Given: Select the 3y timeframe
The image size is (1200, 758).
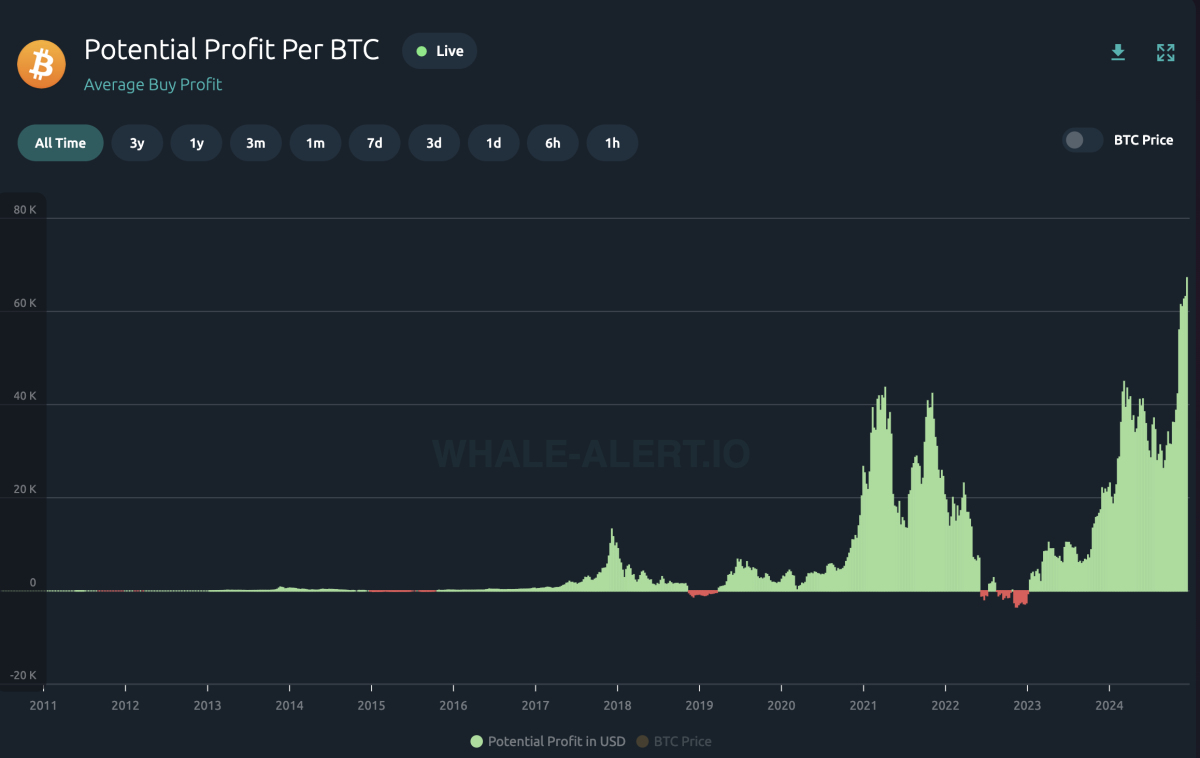Looking at the screenshot, I should tap(137, 143).
